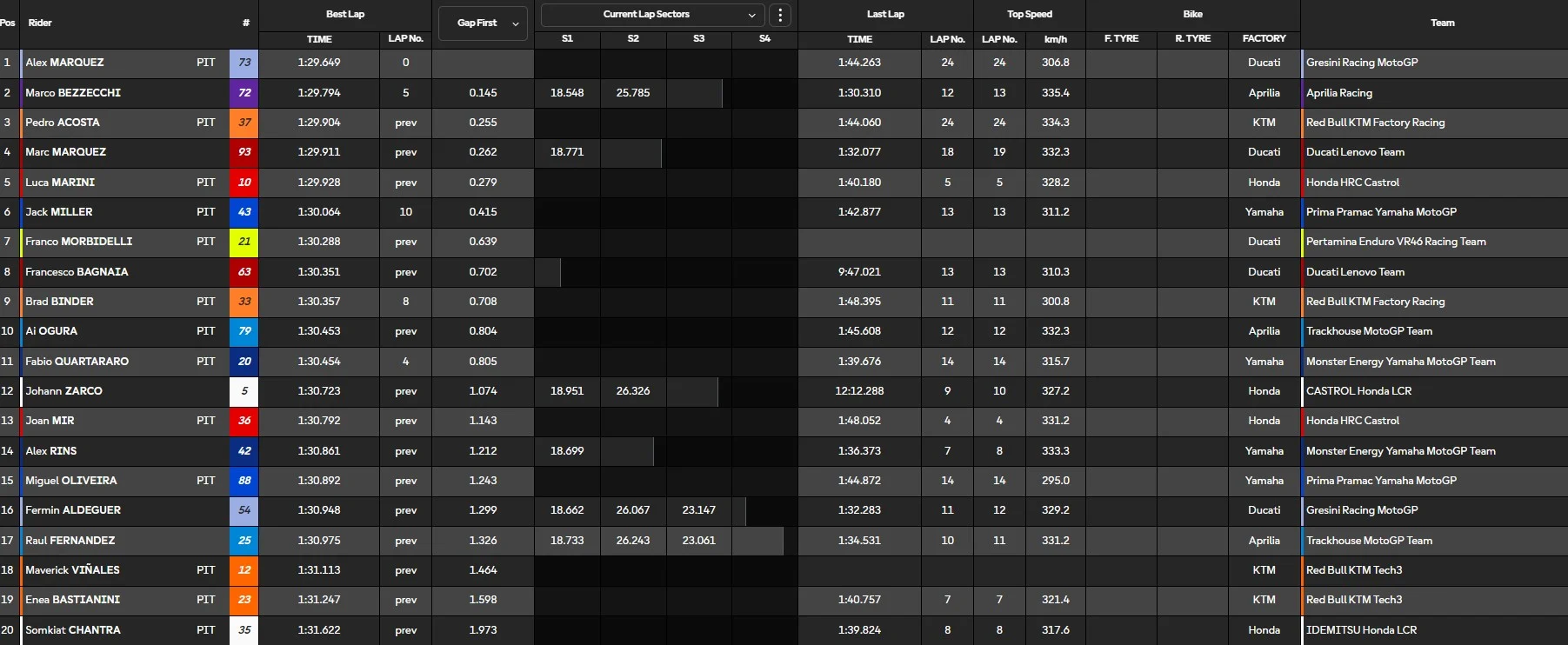Select rider Somkiat CHANTRA
Viewport: 1568px width, 645px height.
(73, 630)
